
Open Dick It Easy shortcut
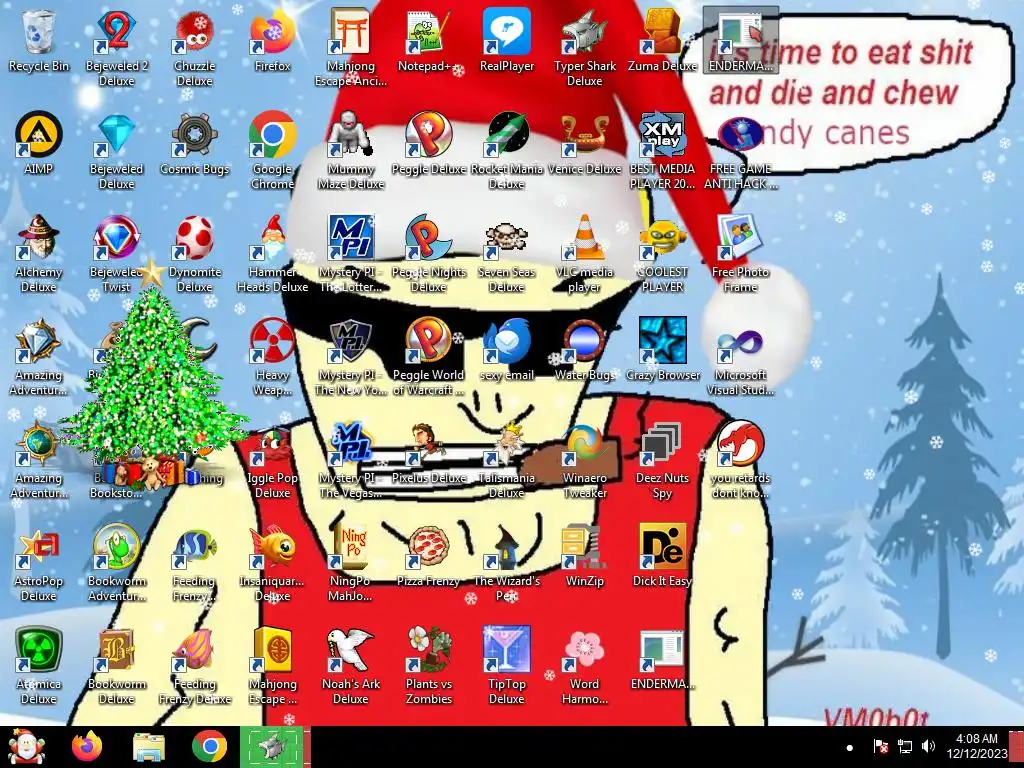point(662,556)
